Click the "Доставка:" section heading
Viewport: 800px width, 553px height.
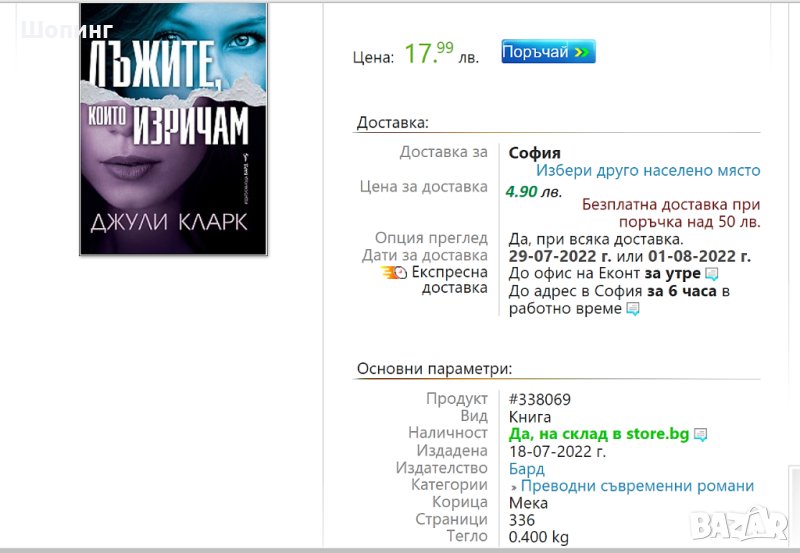point(393,123)
